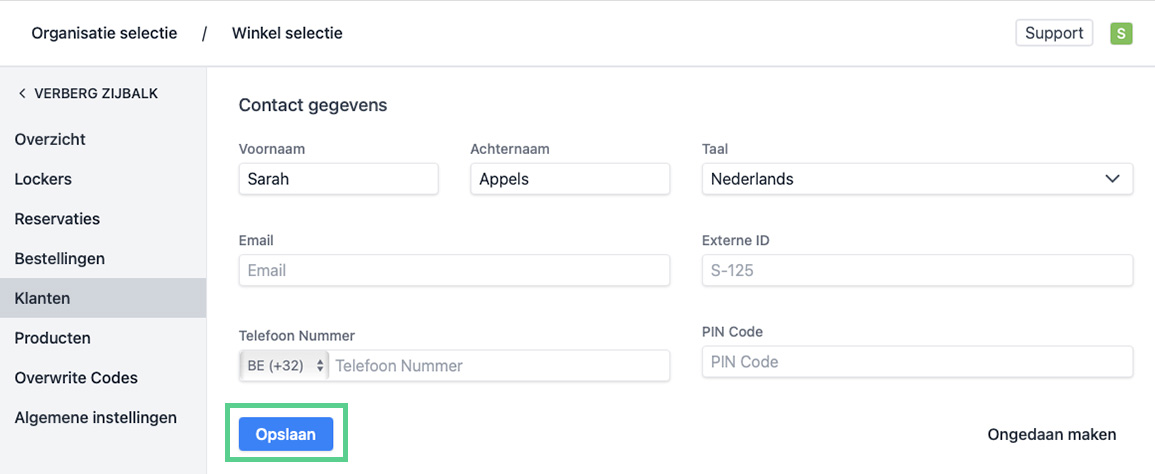1155x474 pixels.
Task: Go to Overwrite Codes
Action: (76, 378)
